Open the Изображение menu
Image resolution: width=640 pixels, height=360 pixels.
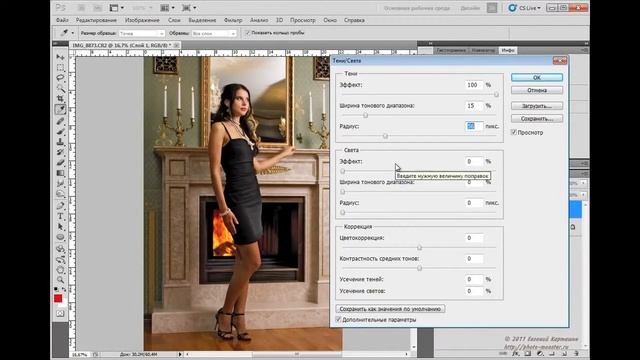(x=142, y=20)
